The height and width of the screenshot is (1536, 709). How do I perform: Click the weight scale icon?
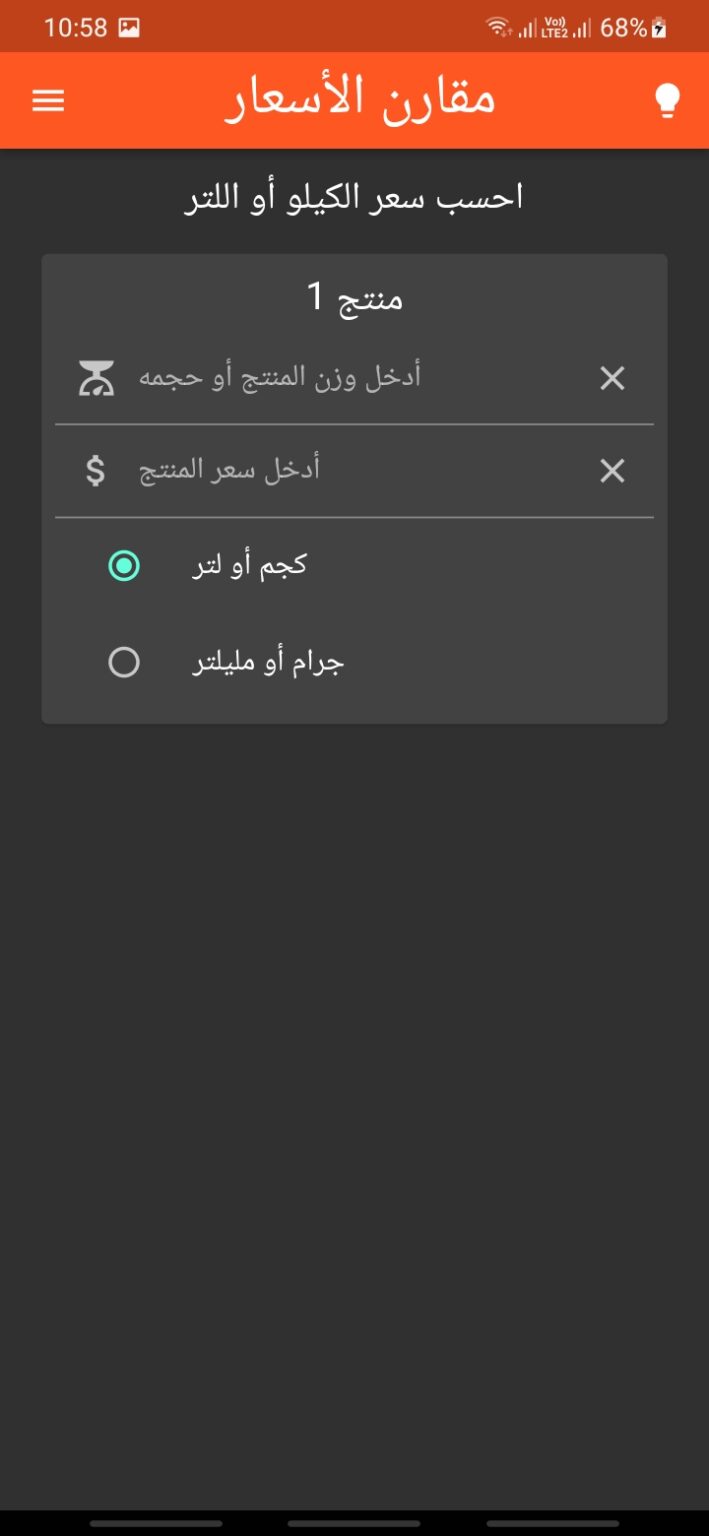pyautogui.click(x=96, y=378)
